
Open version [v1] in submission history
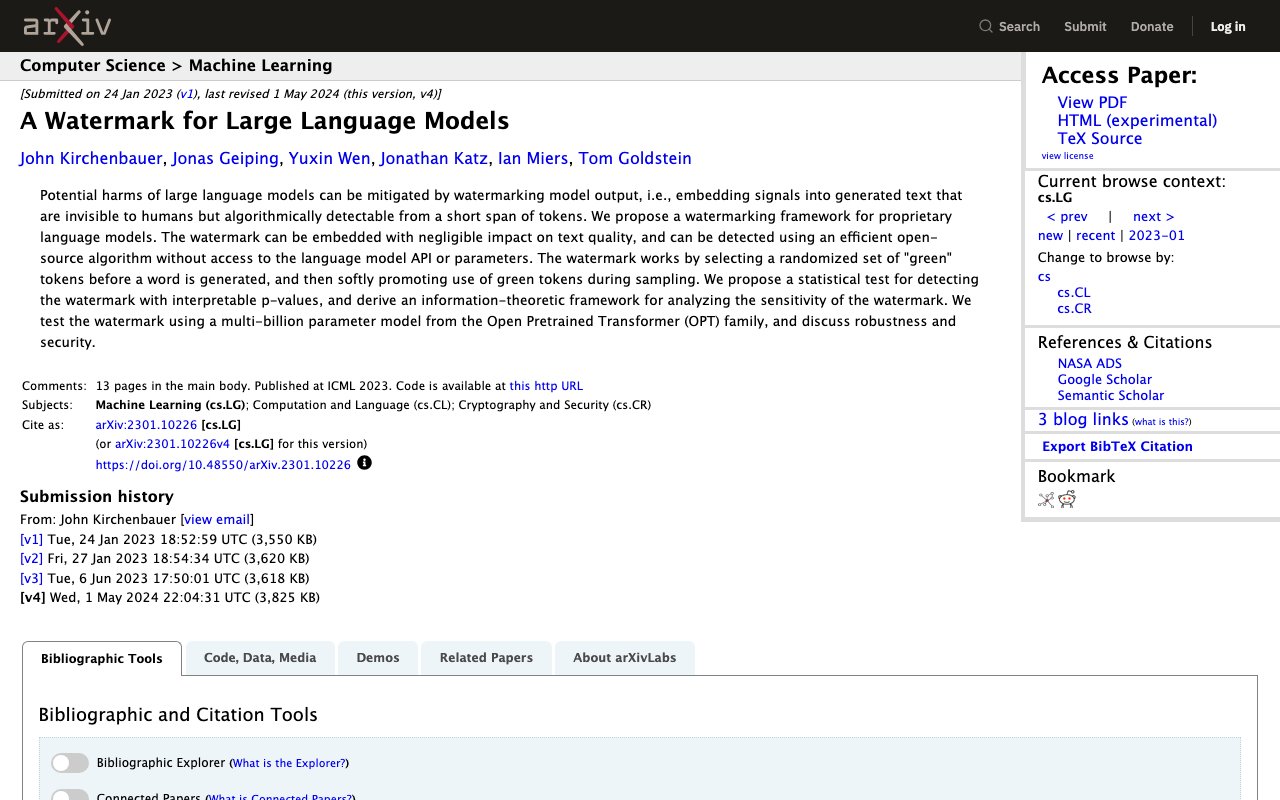coord(32,539)
